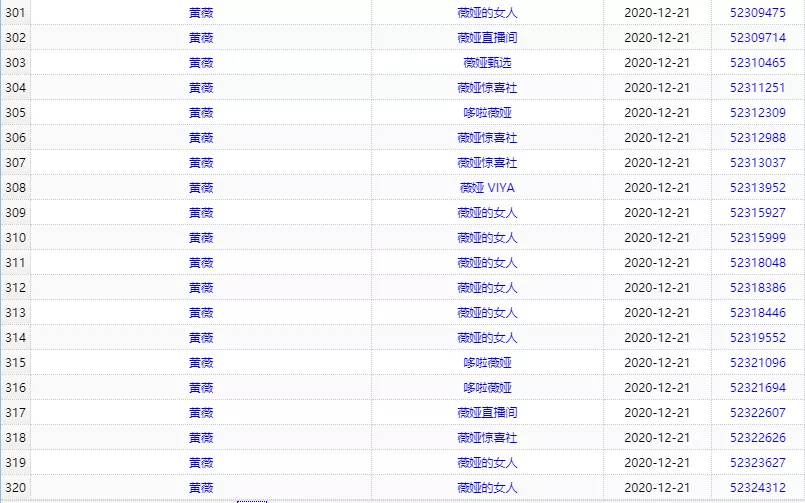This screenshot has height=503, width=805.
Task: Select the row number 311 cell
Action: tap(15, 263)
